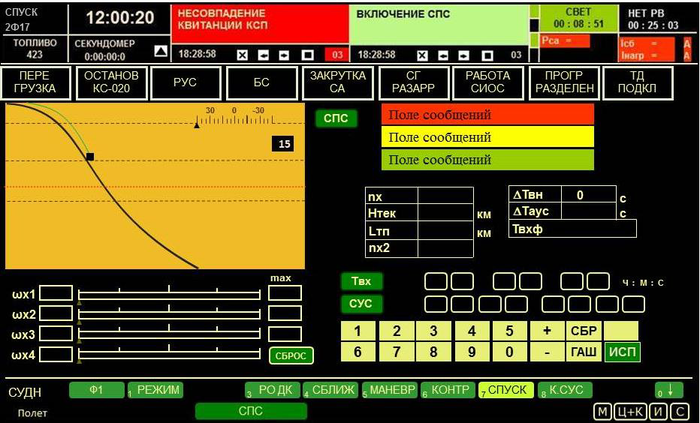Click the right arrow under the green message
Image resolution: width=700 pixels, height=423 pixels.
tap(462, 55)
